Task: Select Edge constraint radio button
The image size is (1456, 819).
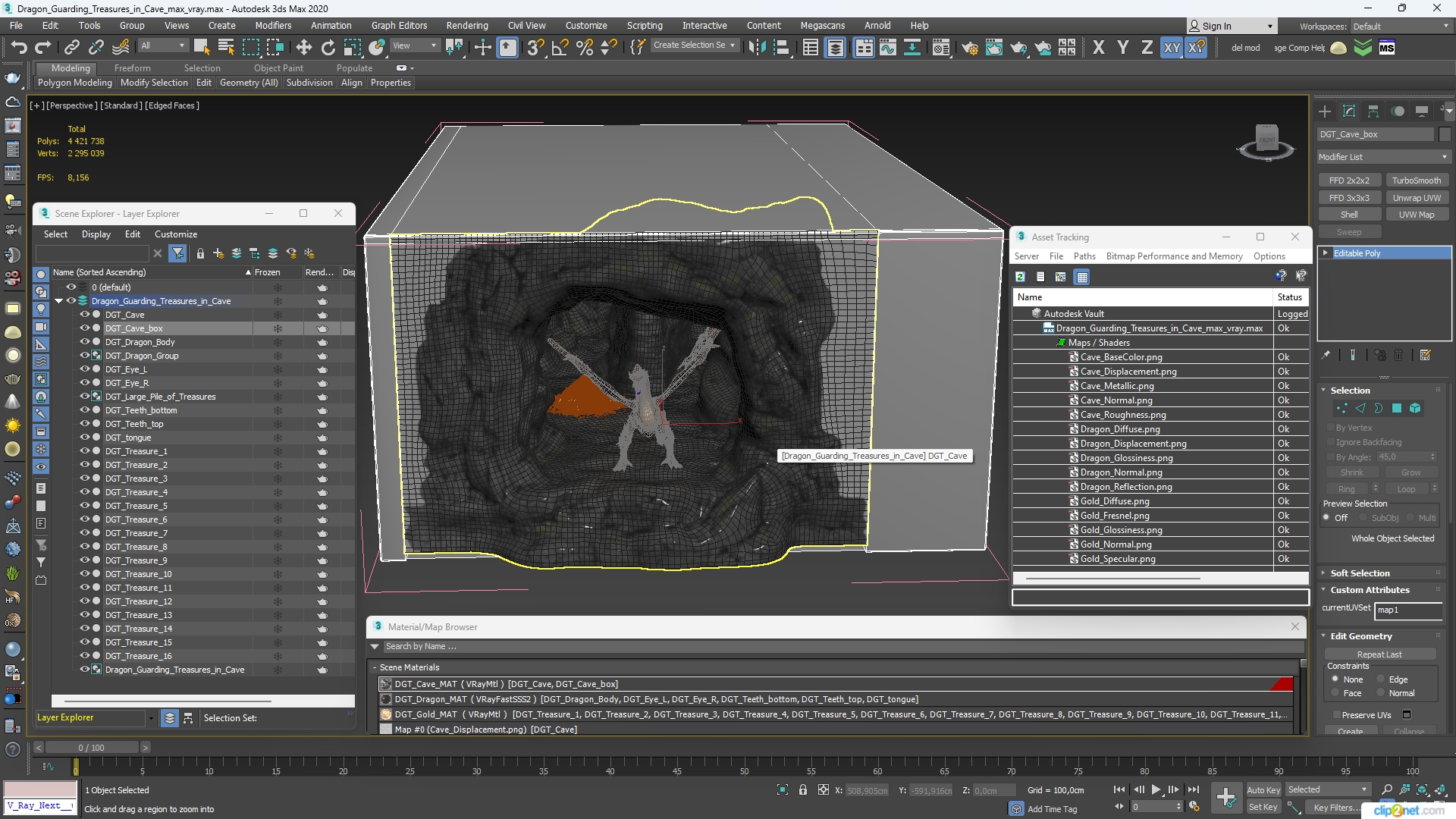Action: tap(1379, 679)
